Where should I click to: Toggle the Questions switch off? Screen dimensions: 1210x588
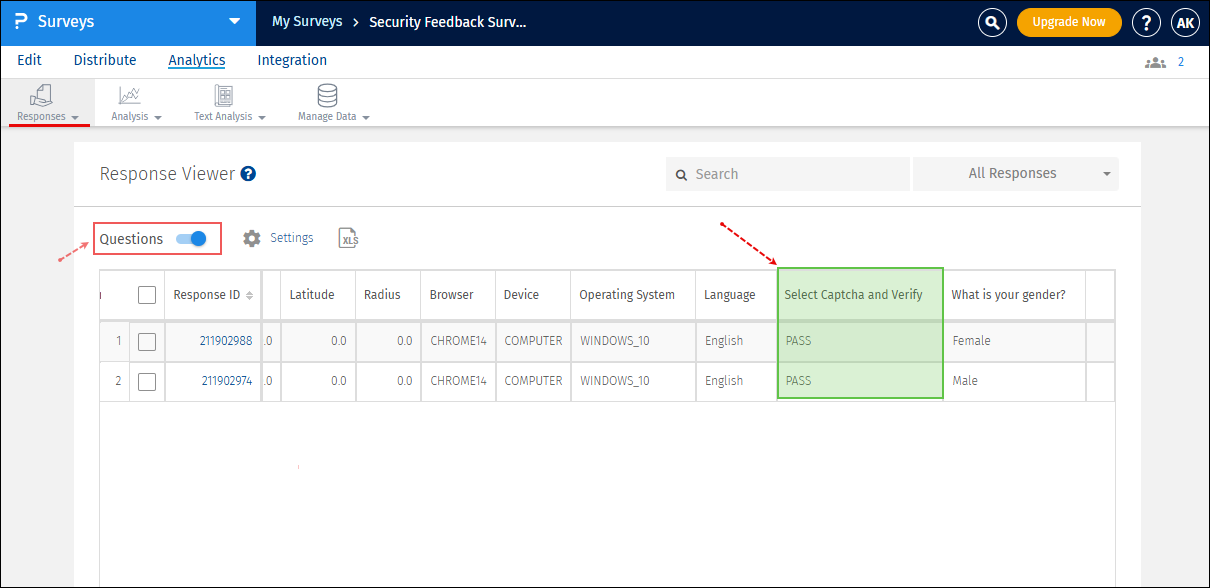(x=191, y=239)
